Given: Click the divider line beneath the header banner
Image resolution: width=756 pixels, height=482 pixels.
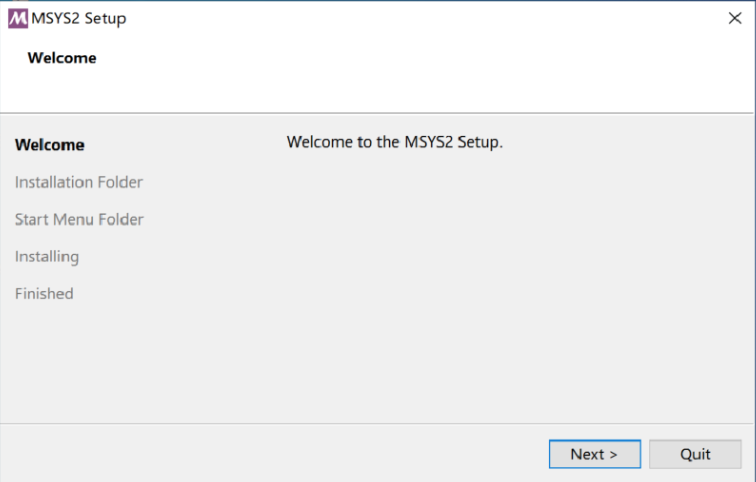Looking at the screenshot, I should [378, 112].
